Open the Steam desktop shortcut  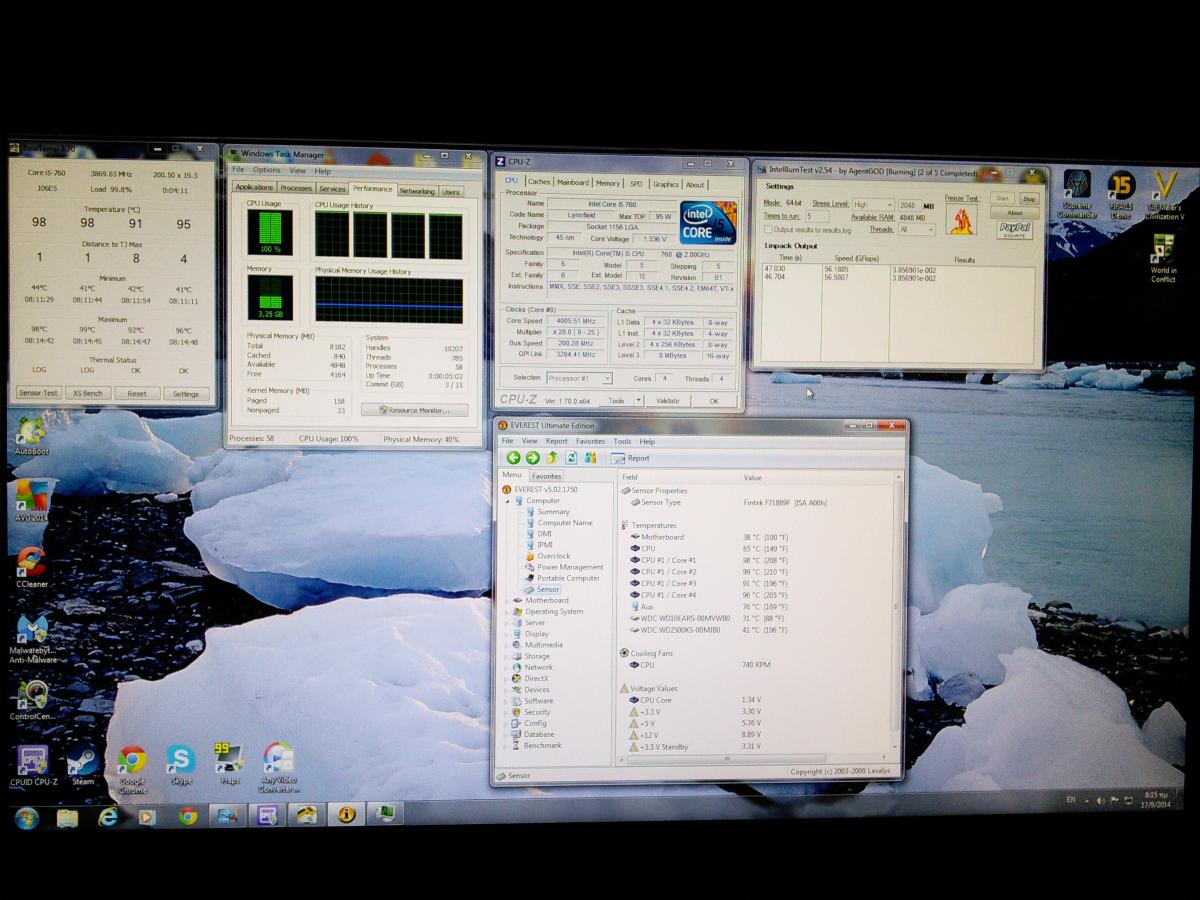pos(83,766)
